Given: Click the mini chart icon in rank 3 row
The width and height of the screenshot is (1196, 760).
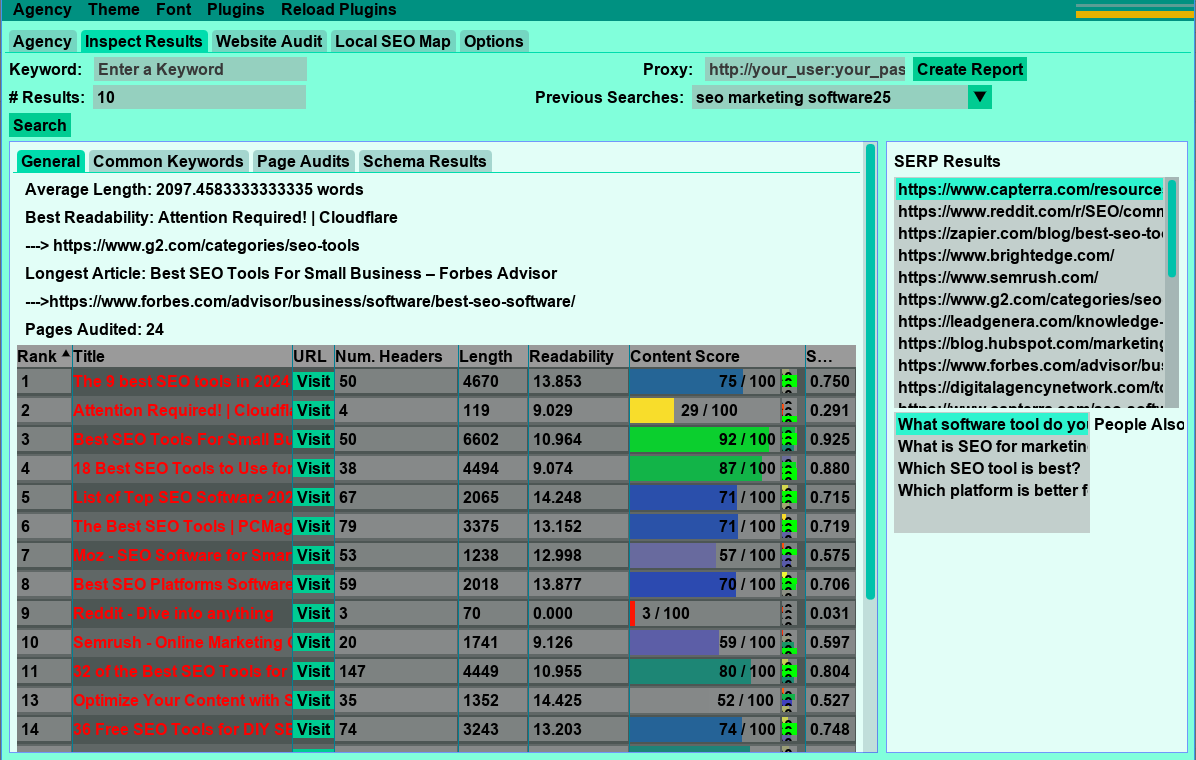Looking at the screenshot, I should click(x=789, y=440).
